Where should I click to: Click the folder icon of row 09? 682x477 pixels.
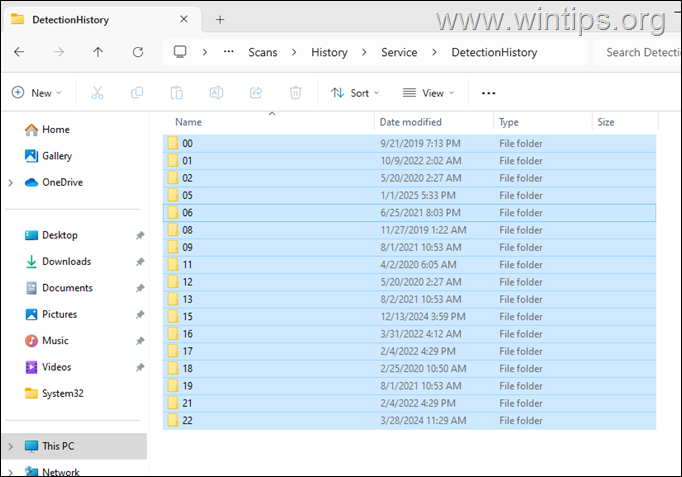(173, 247)
